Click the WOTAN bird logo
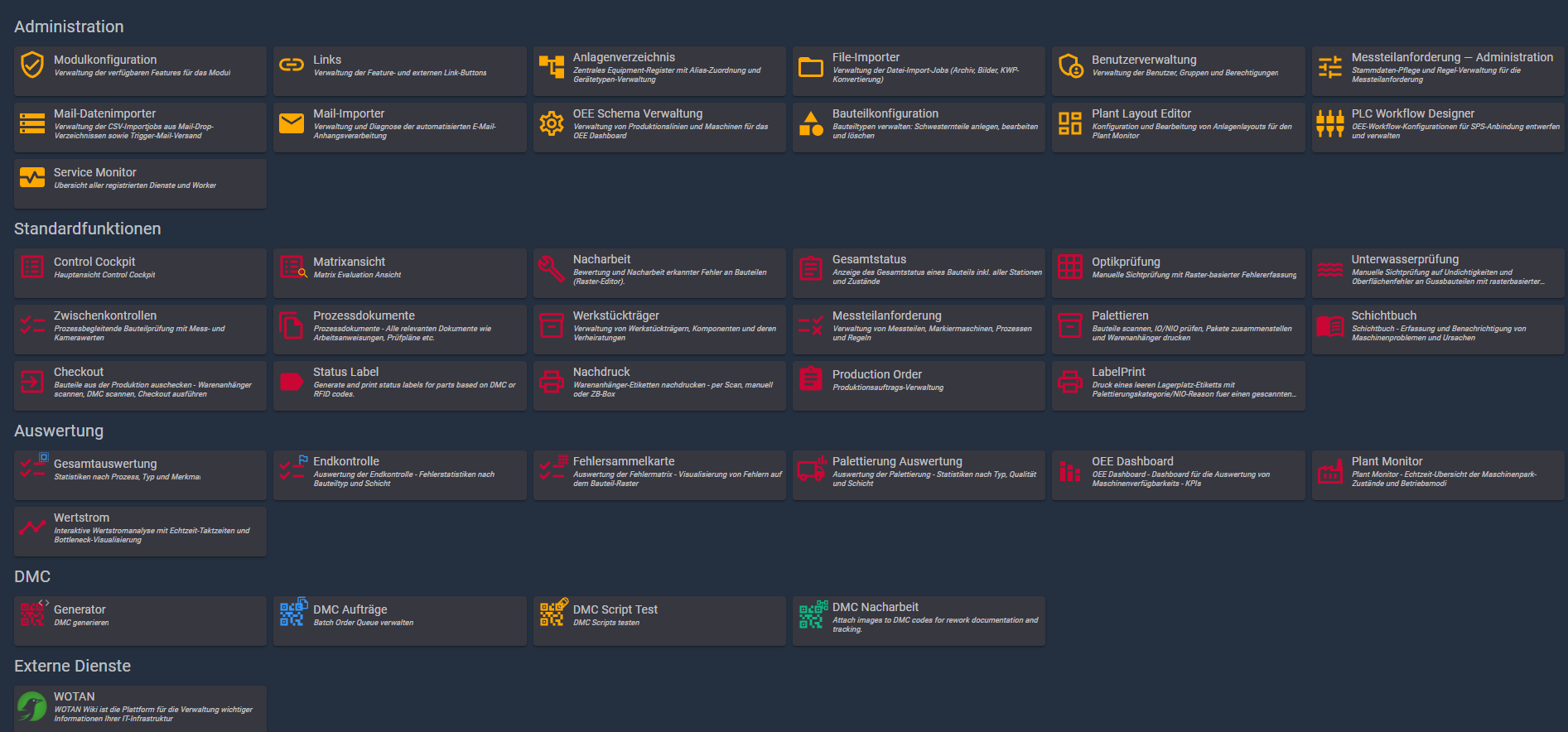This screenshot has width=1568, height=732. [32, 707]
